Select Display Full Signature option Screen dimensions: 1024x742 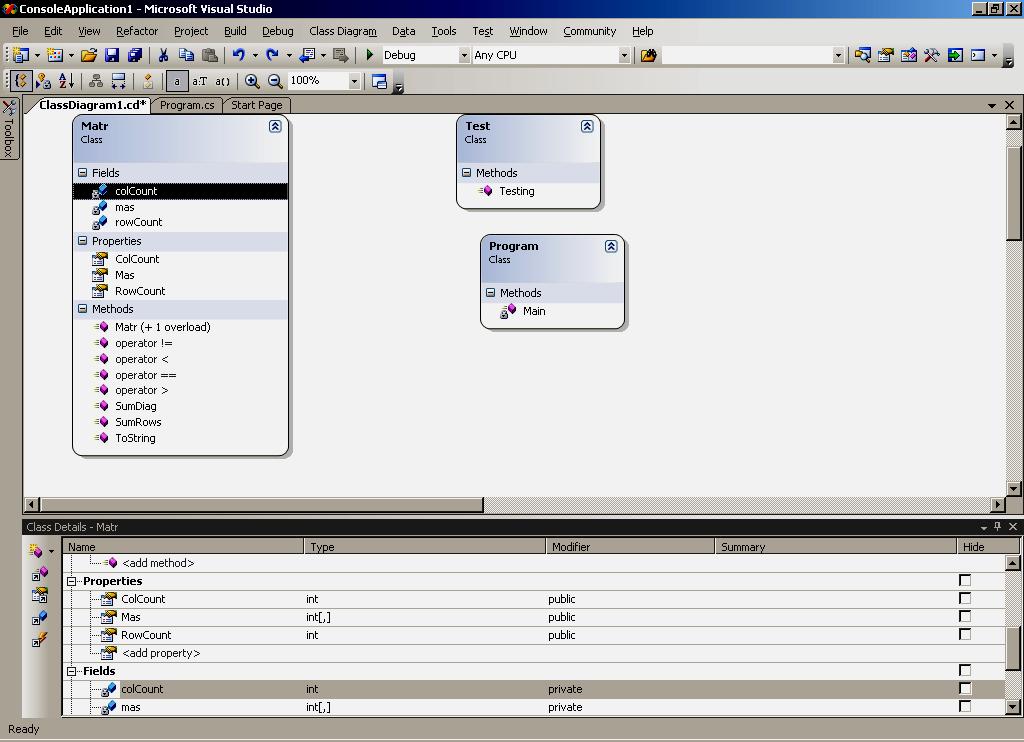pyautogui.click(x=223, y=81)
